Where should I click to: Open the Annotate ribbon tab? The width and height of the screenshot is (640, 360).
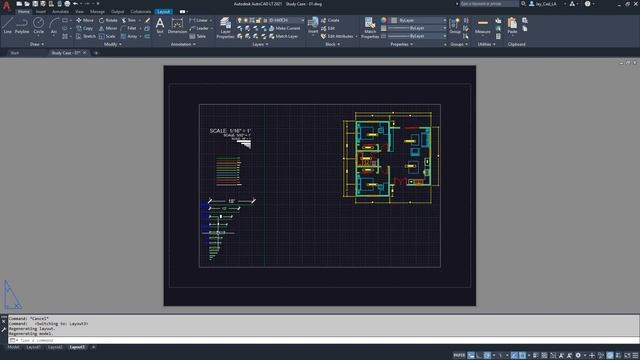[60, 11]
